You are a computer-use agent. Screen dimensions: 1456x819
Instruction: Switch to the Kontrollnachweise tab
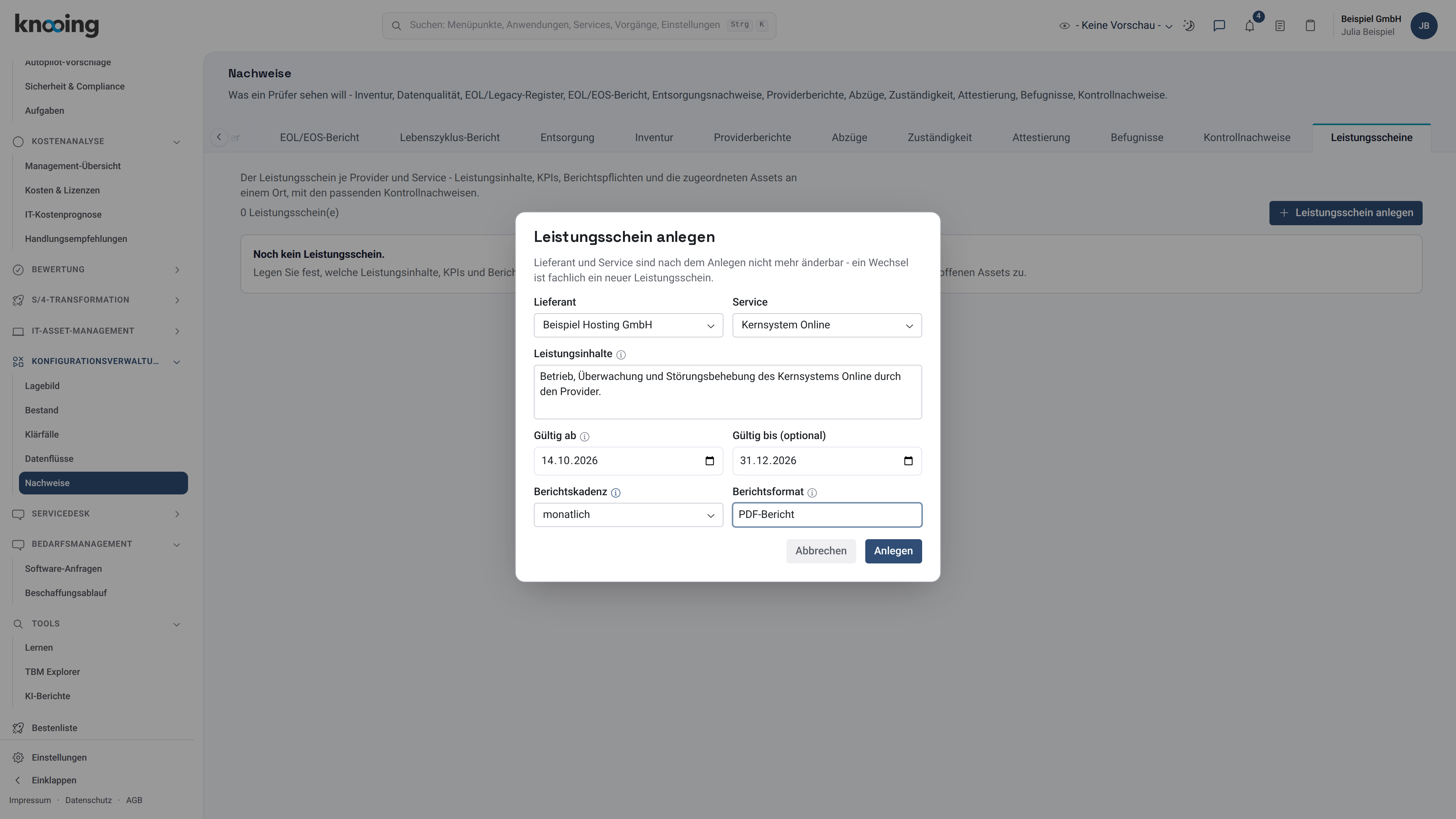1246,137
